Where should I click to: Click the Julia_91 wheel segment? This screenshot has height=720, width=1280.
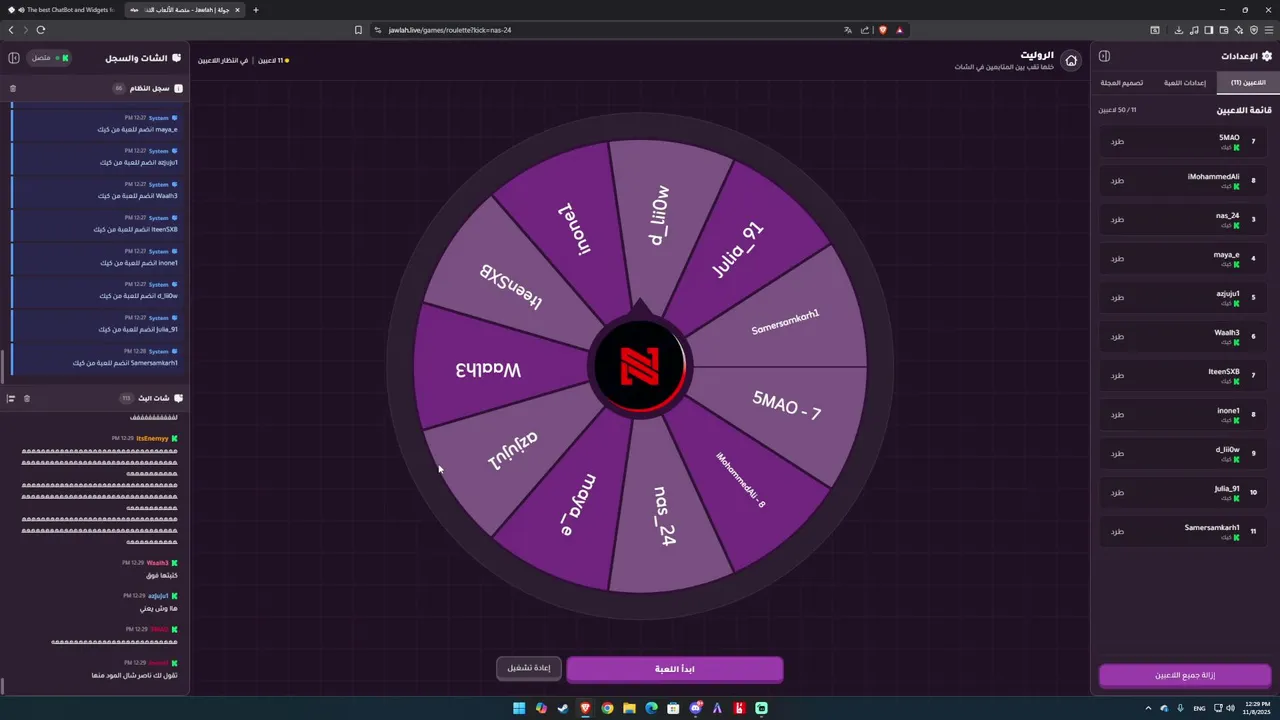tap(737, 250)
